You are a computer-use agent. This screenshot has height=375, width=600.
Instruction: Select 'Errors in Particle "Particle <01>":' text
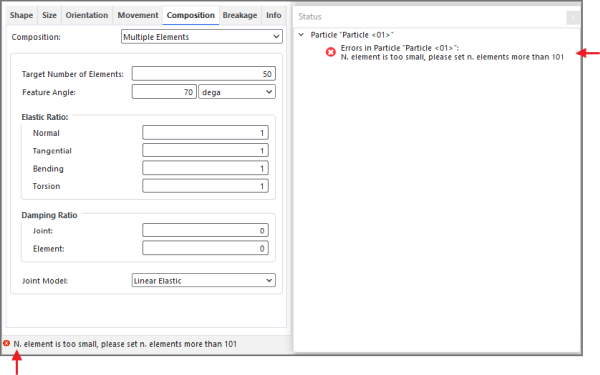coord(399,48)
